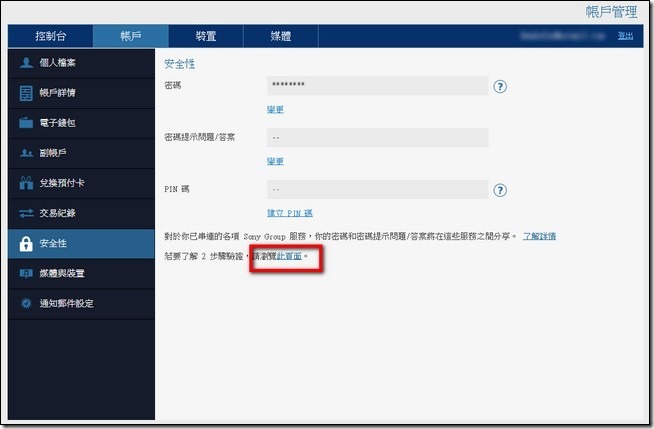654x429 pixels.
Task: Click the 密碼提示問題/答案 label
Action: click(200, 137)
